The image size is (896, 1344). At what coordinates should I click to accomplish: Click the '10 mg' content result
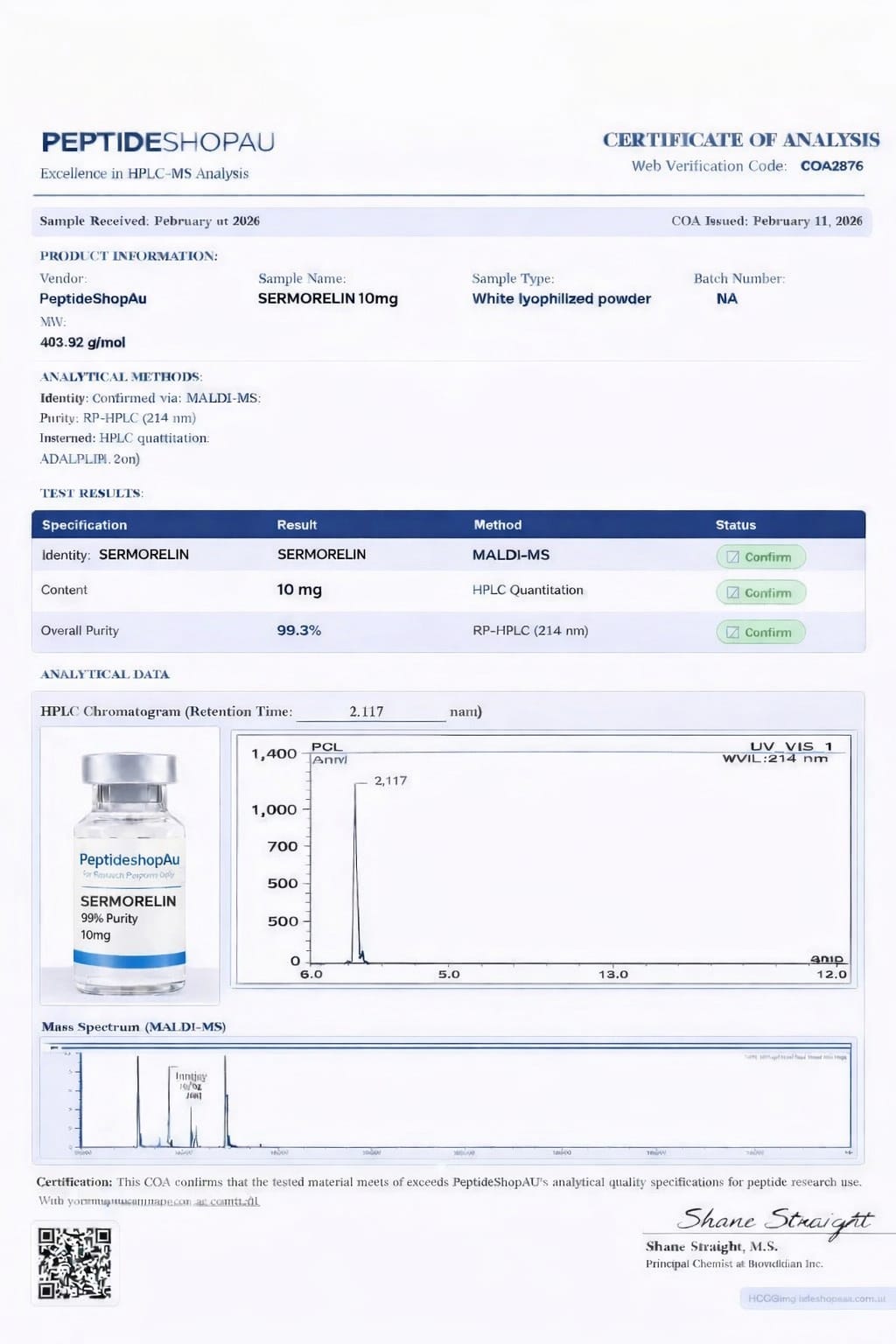tap(299, 590)
